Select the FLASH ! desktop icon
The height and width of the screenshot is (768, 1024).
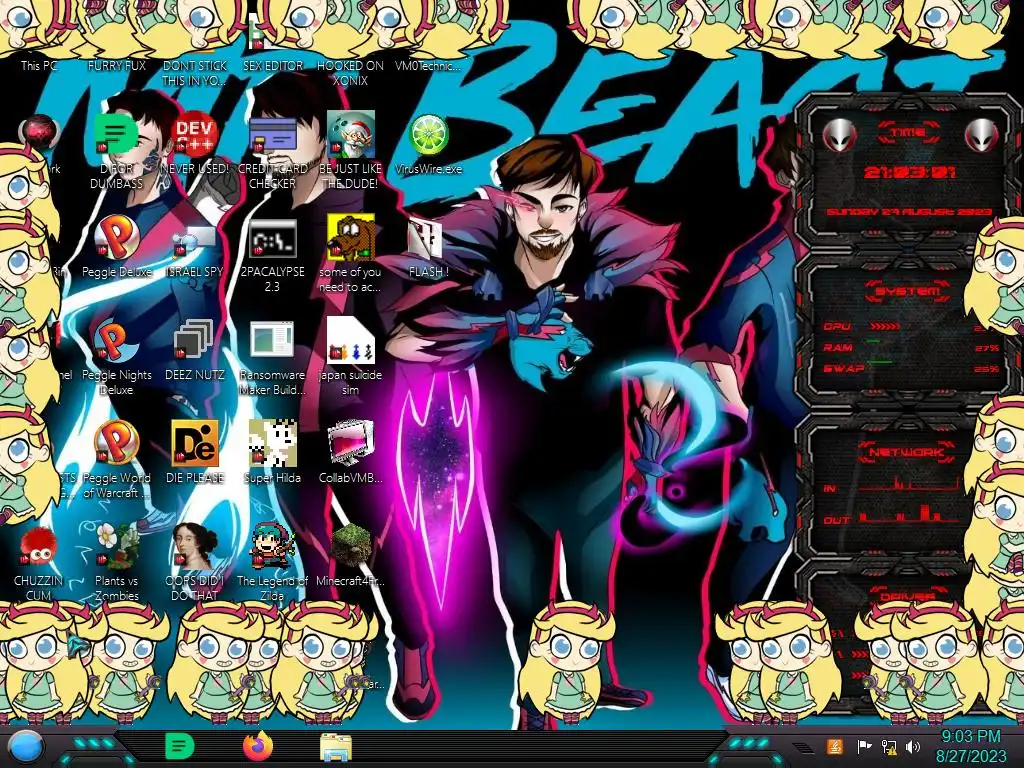click(x=428, y=238)
